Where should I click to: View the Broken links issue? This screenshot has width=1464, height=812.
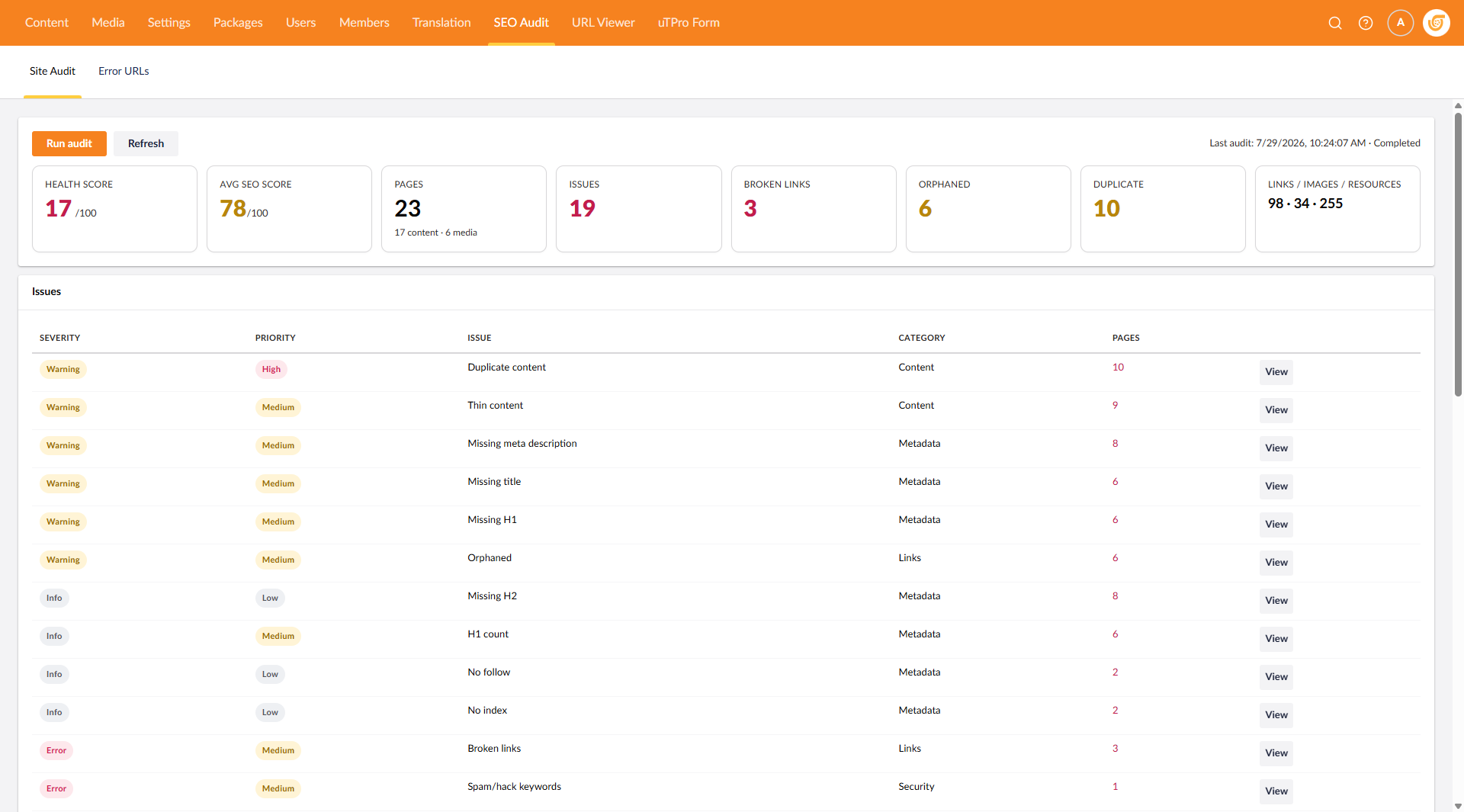1276,753
